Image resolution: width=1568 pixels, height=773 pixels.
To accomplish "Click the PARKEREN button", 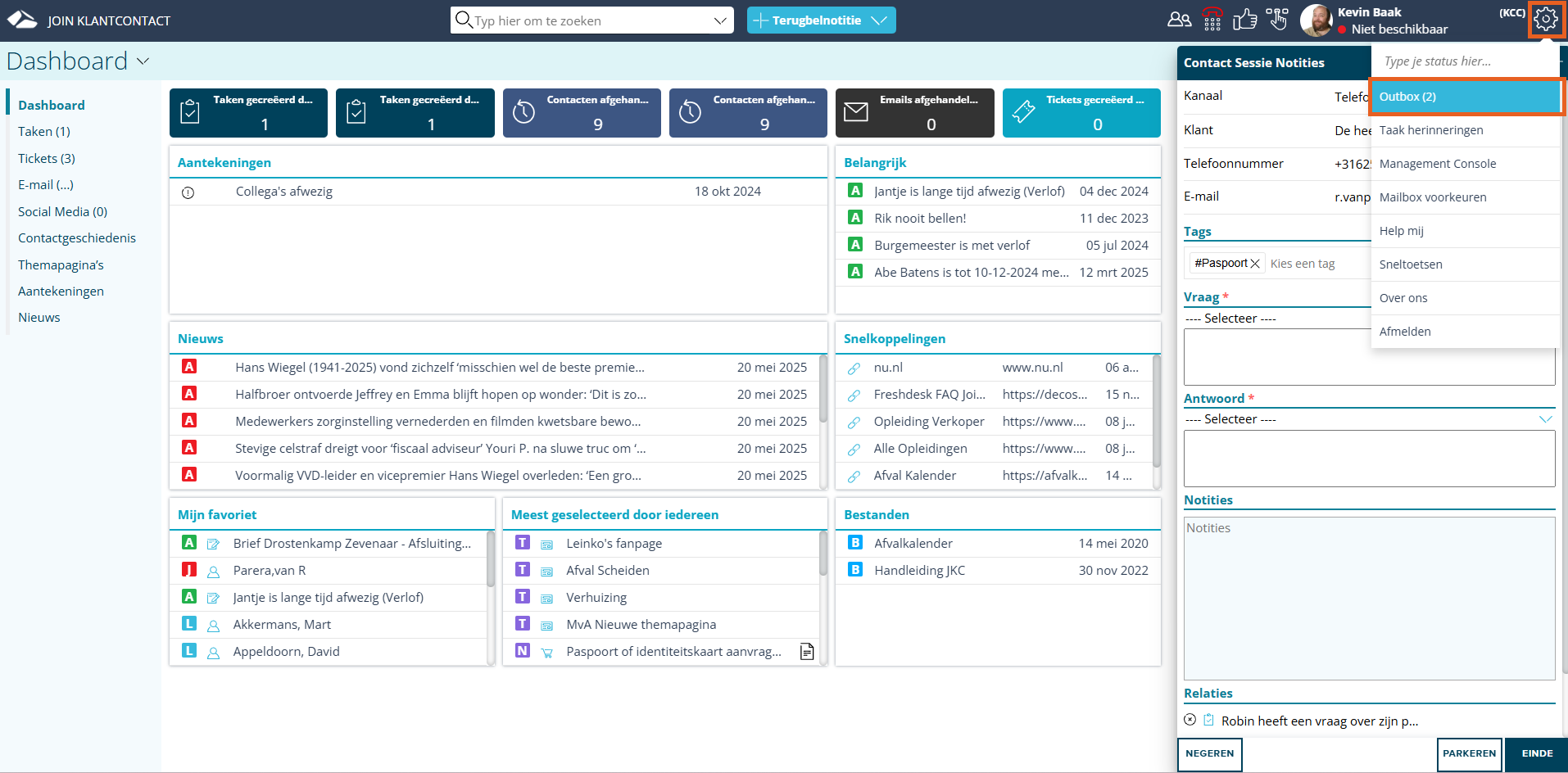I will [1469, 754].
